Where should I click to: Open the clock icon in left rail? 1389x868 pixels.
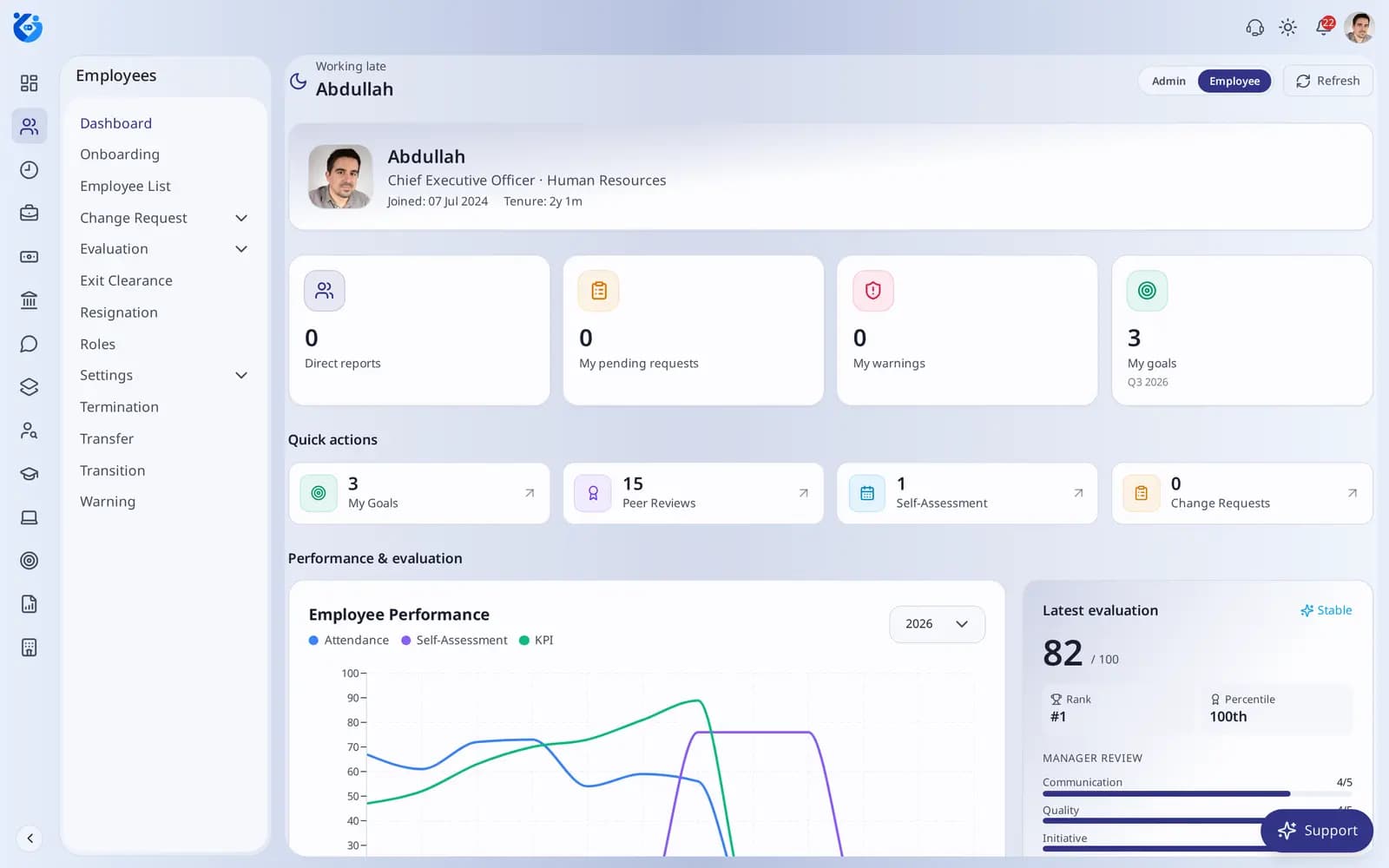pos(29,169)
